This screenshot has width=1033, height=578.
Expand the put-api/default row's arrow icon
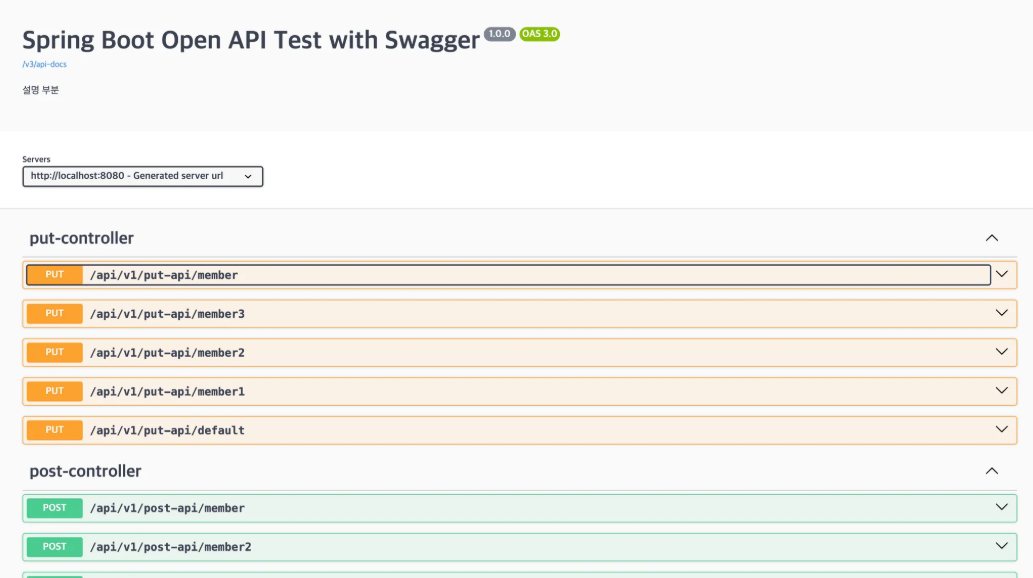tap(1001, 430)
